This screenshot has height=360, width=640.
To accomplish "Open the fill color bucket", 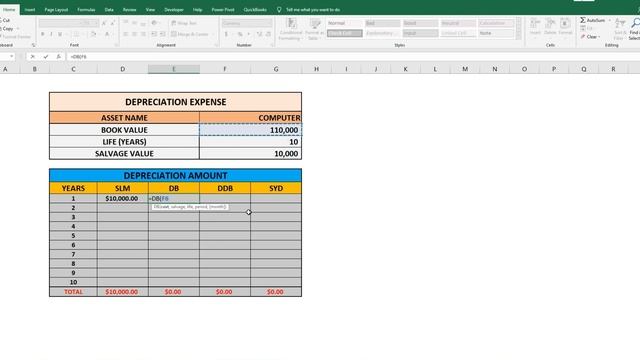I will [x=93, y=34].
